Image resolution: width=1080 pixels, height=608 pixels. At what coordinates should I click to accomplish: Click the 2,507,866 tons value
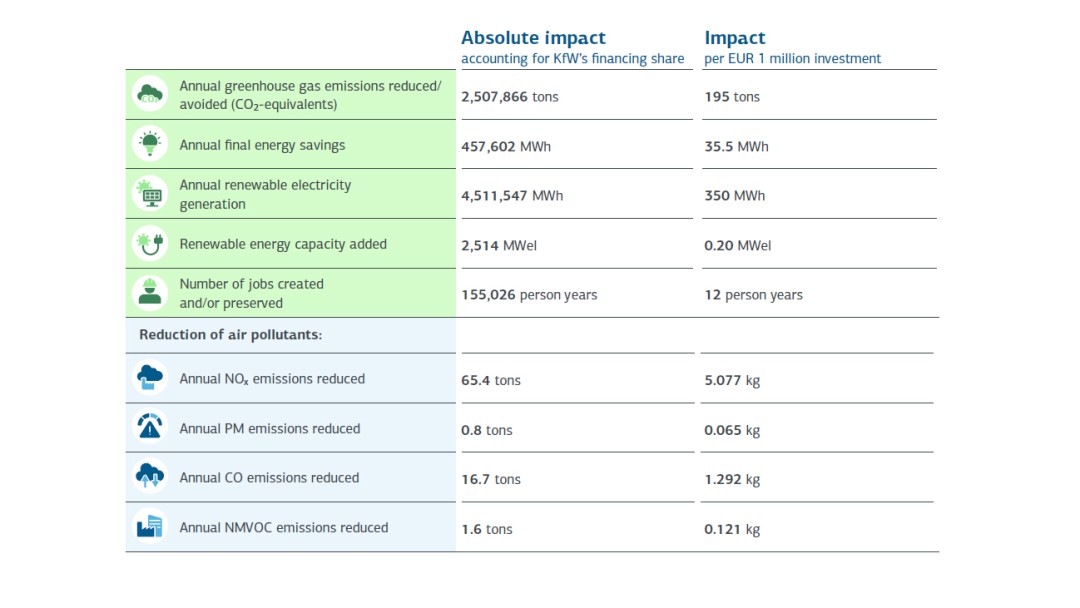[513, 97]
